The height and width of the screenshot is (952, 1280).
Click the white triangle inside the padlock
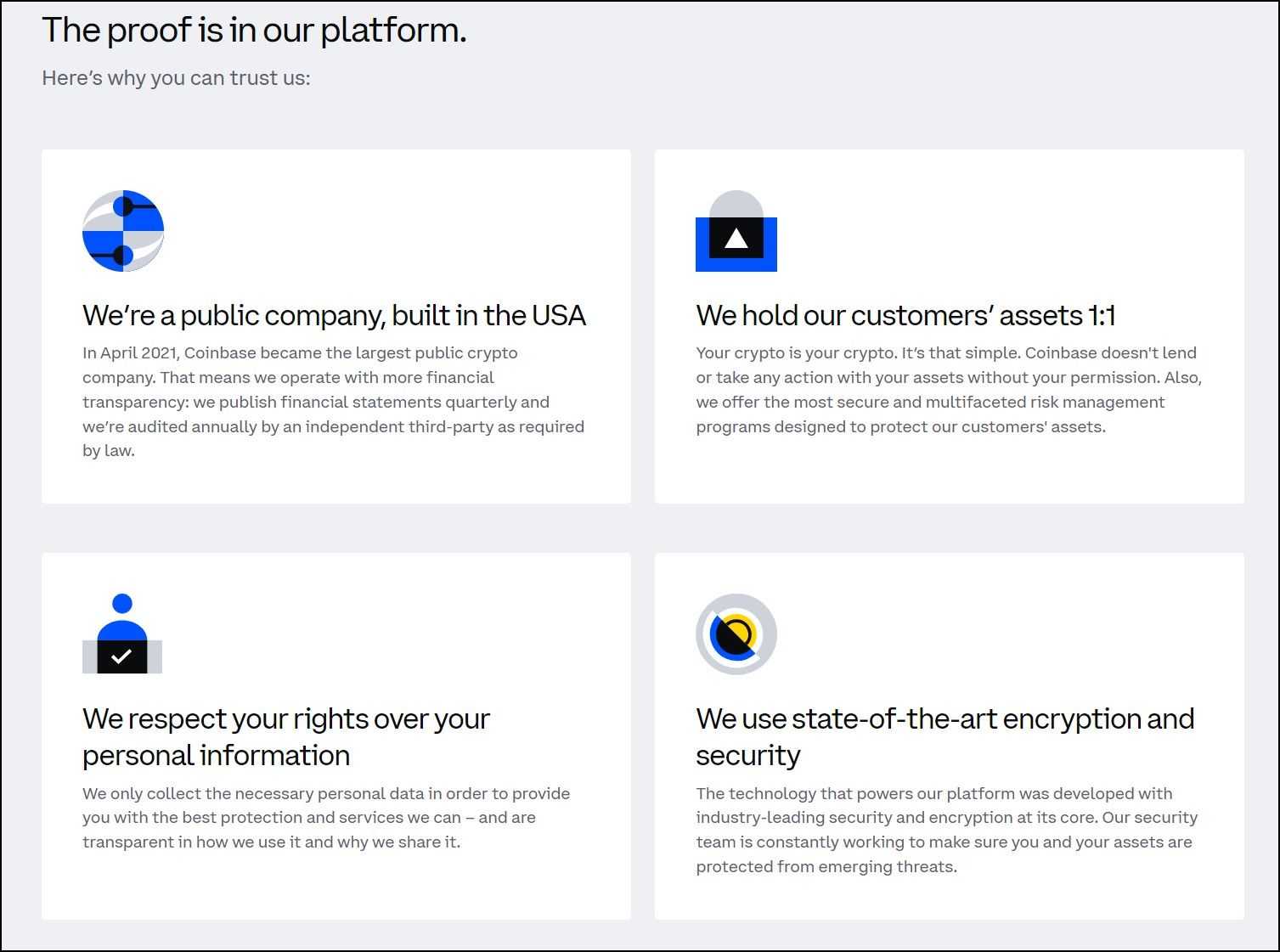pyautogui.click(x=736, y=239)
